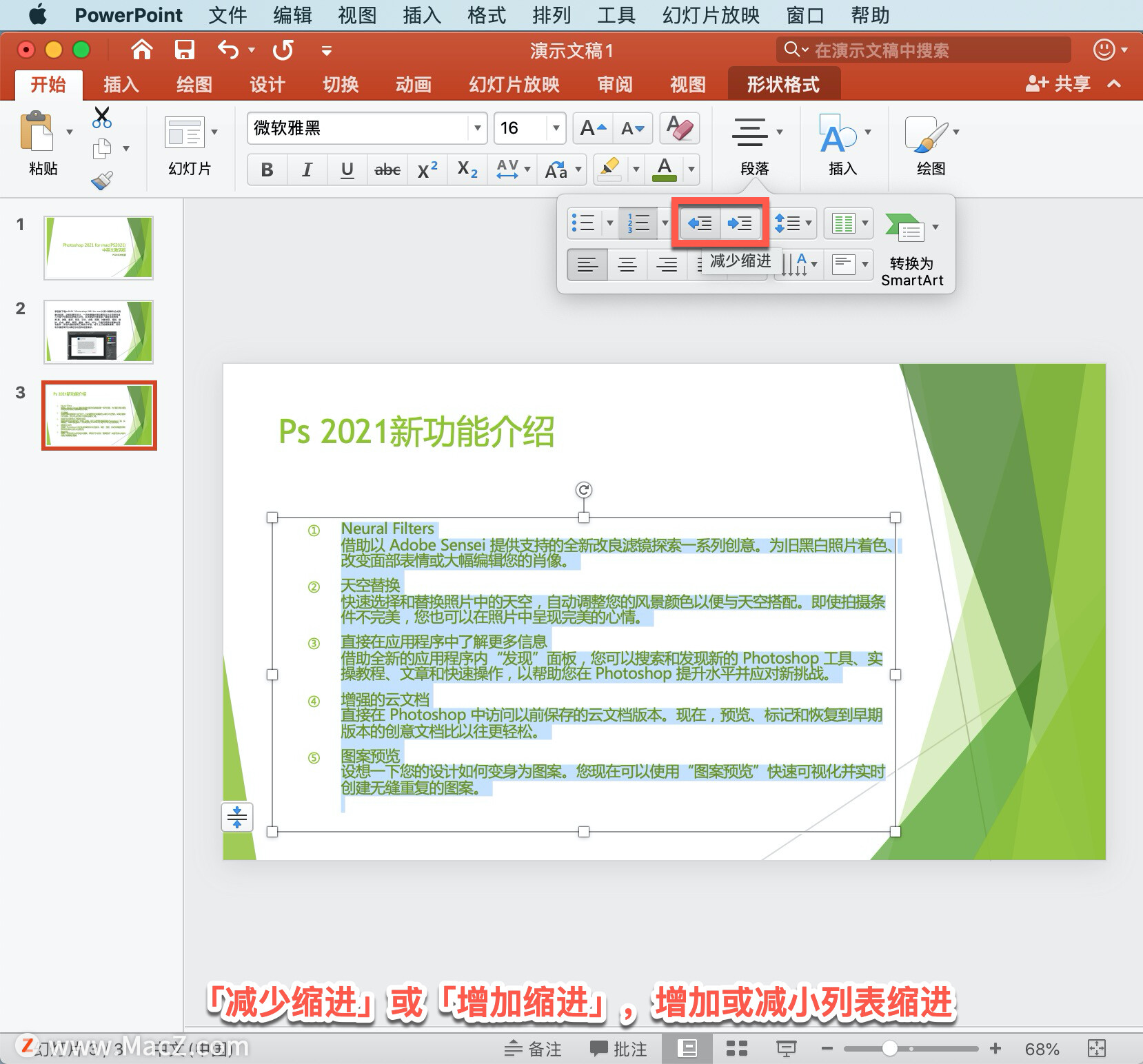Save the presentation with the floppy icon
Screen dimensions: 1143x1064
[184, 50]
